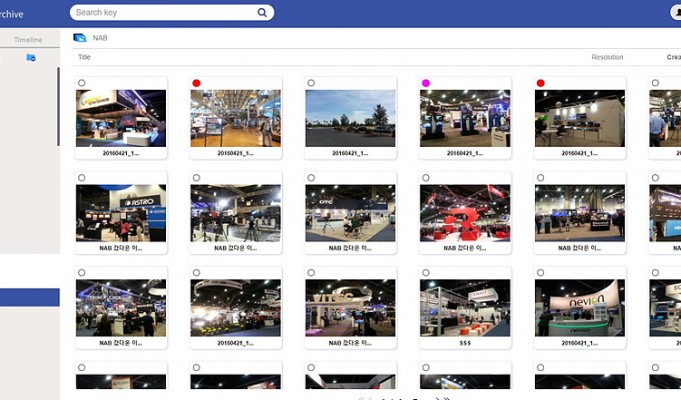Focus the Search key input field
This screenshot has width=681, height=400.
[172, 13]
